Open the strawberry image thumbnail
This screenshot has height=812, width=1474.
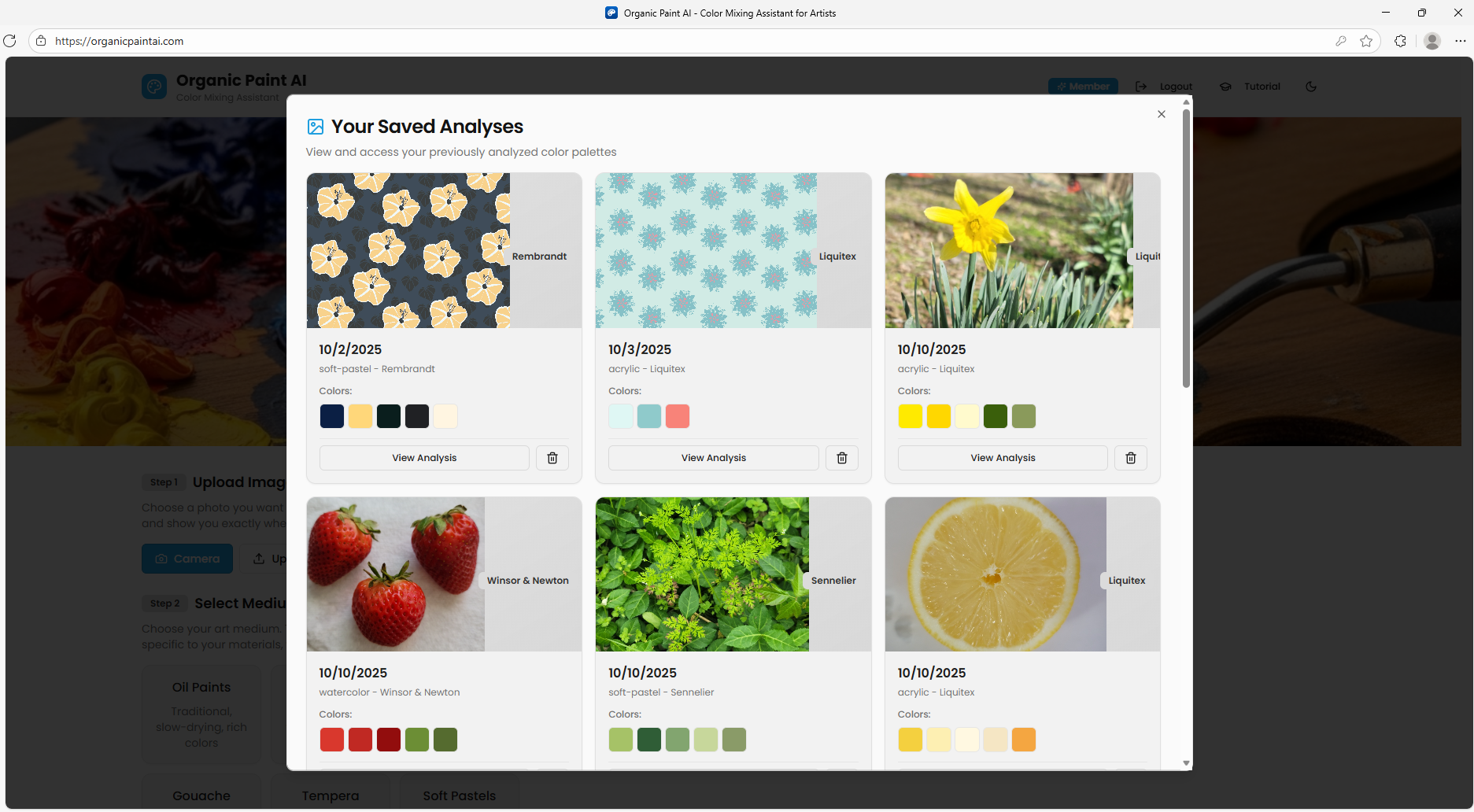click(395, 574)
